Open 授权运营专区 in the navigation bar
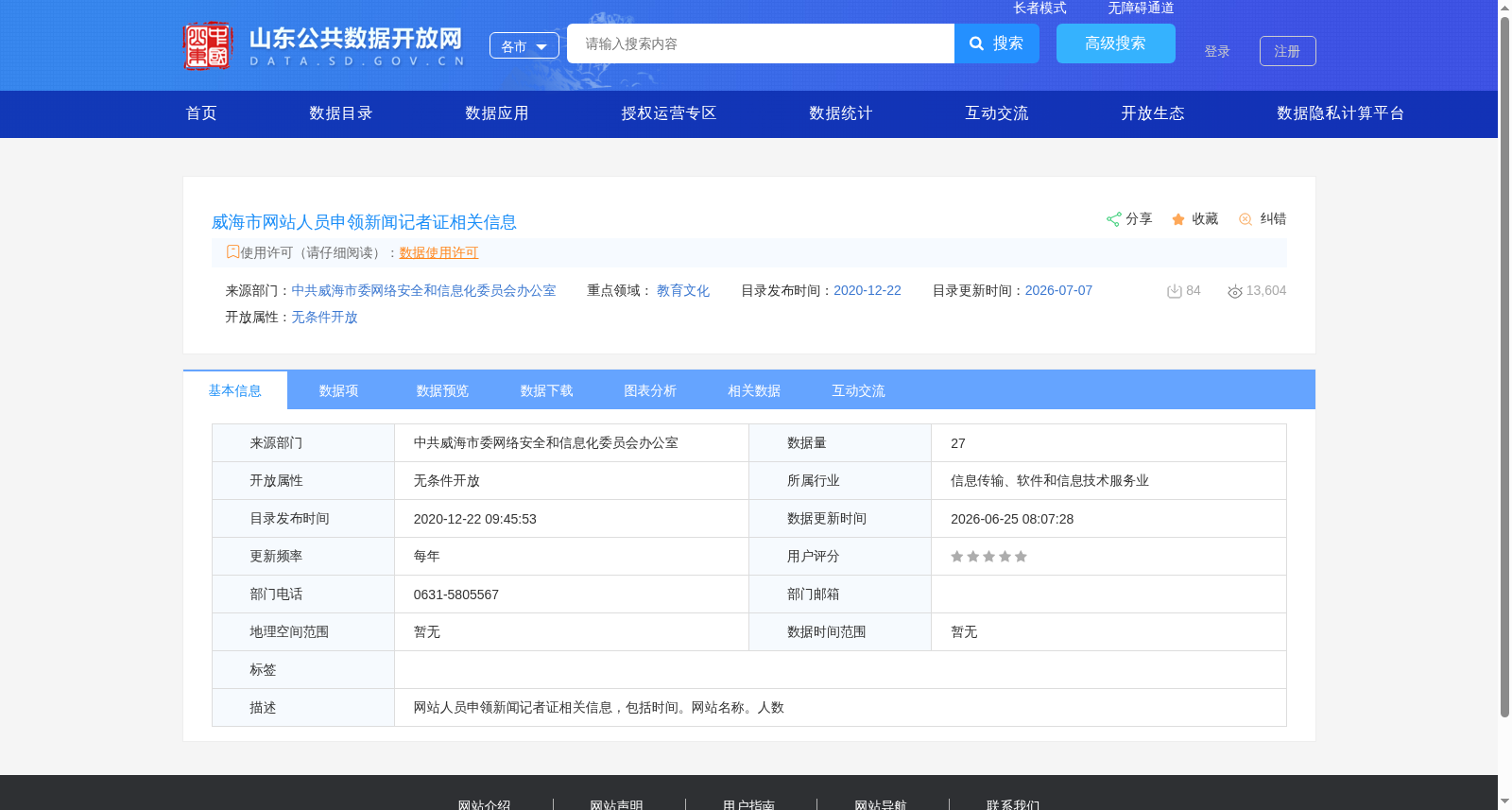The width and height of the screenshot is (1512, 810). click(669, 113)
